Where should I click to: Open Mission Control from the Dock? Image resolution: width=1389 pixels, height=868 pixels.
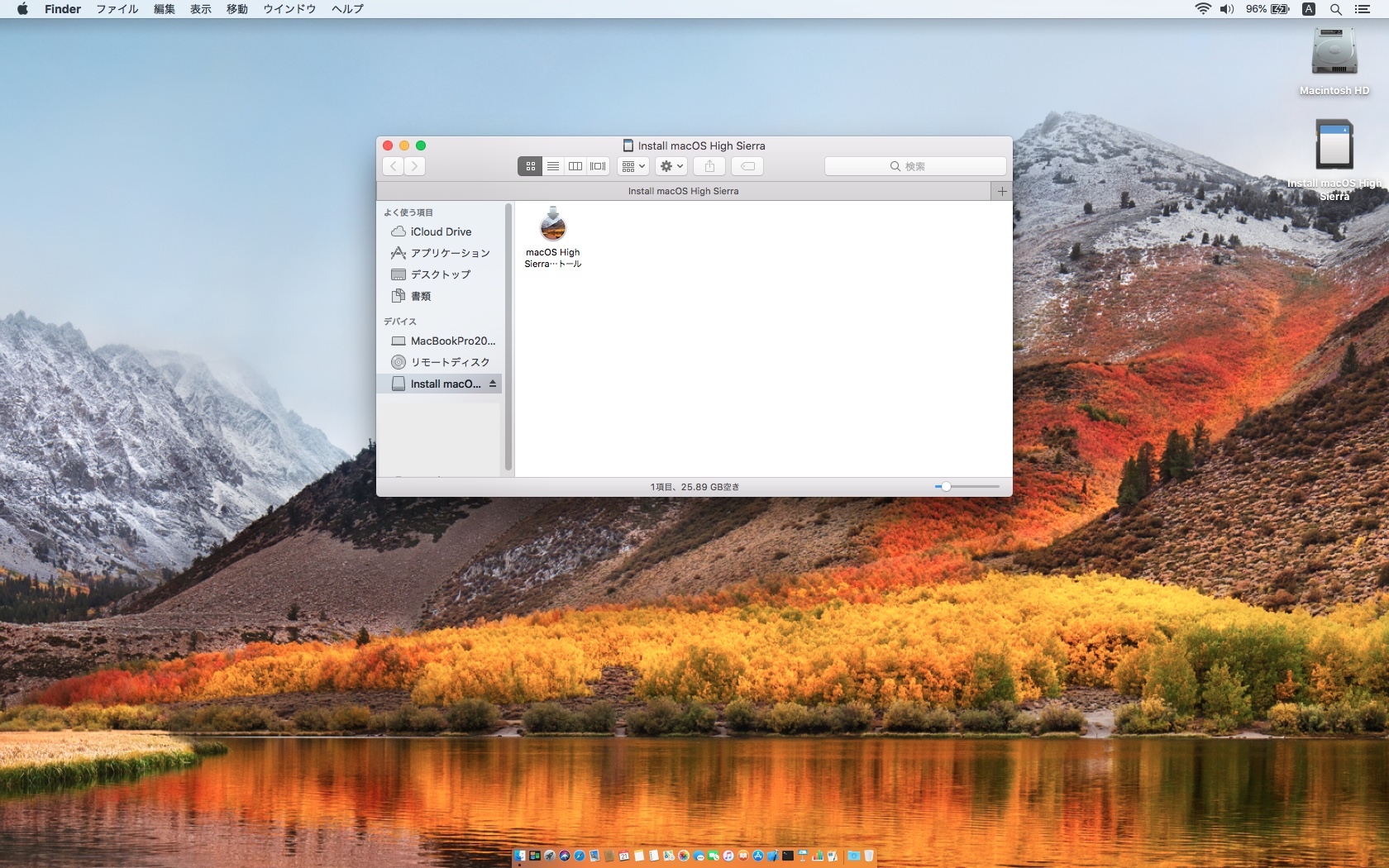point(535,856)
